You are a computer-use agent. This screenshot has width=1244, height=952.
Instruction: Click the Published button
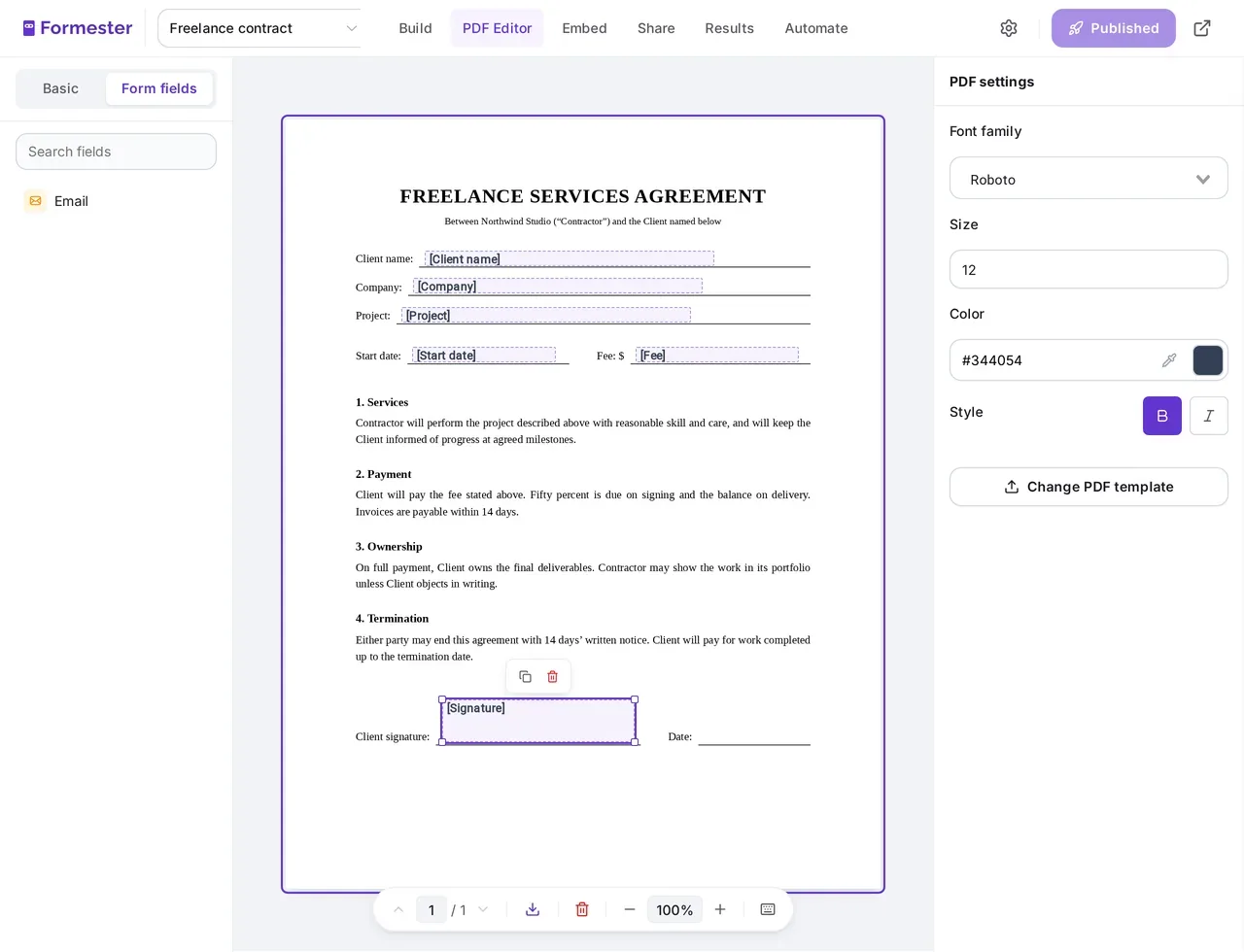point(1114,28)
